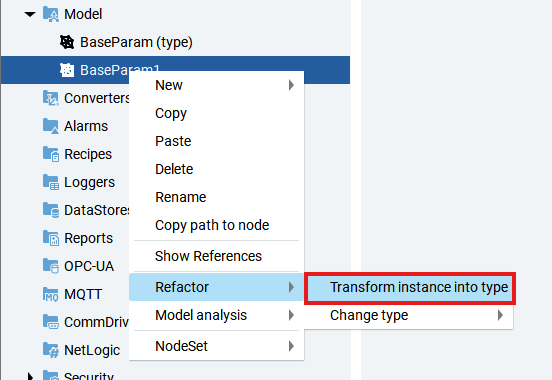Viewport: 552px width, 380px height.
Task: Choose Copy path to node
Action: [x=216, y=225]
